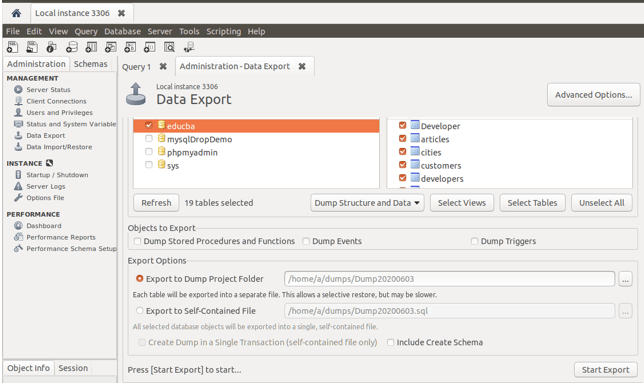
Task: Open the object inspector toolbar icon
Action: [51, 47]
